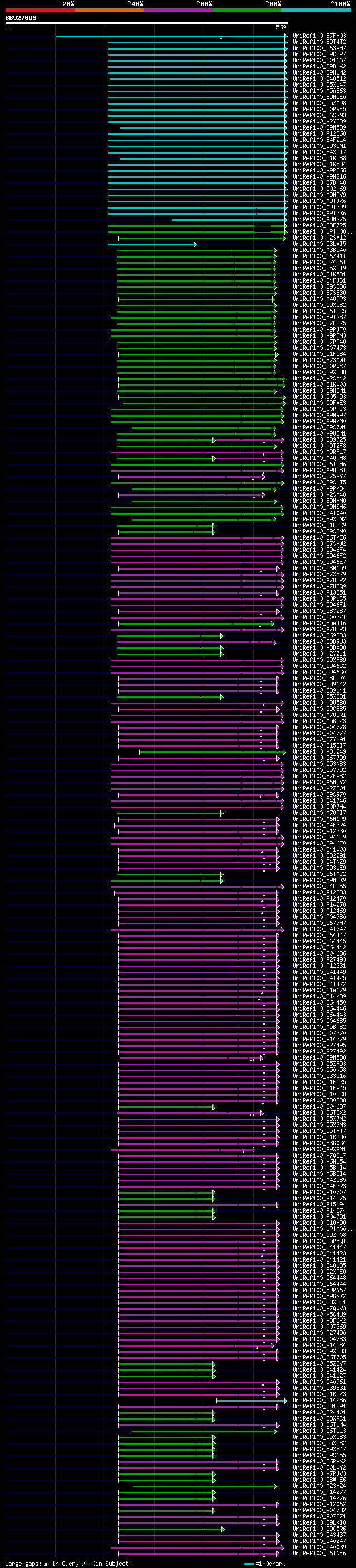Screen dimensions: 356x1568
Task: Pick the entry UniRef100_Q9M538
Action: point(319,1058)
